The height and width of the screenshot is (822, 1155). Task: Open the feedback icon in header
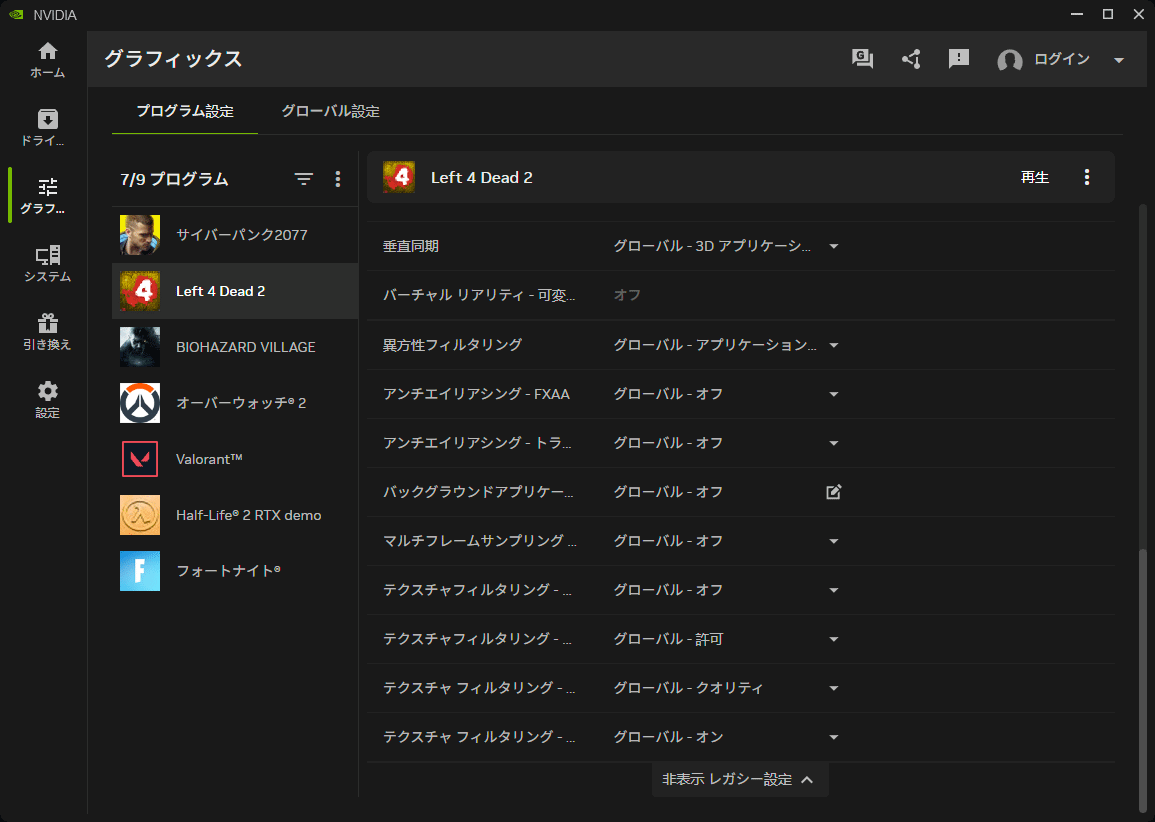click(x=959, y=59)
